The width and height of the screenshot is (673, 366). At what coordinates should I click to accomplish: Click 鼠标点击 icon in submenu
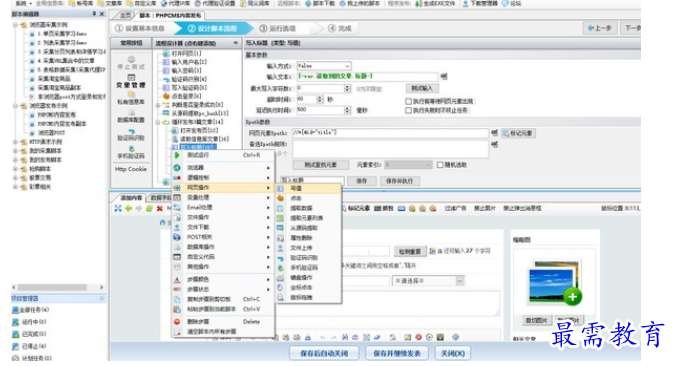pyautogui.click(x=280, y=287)
